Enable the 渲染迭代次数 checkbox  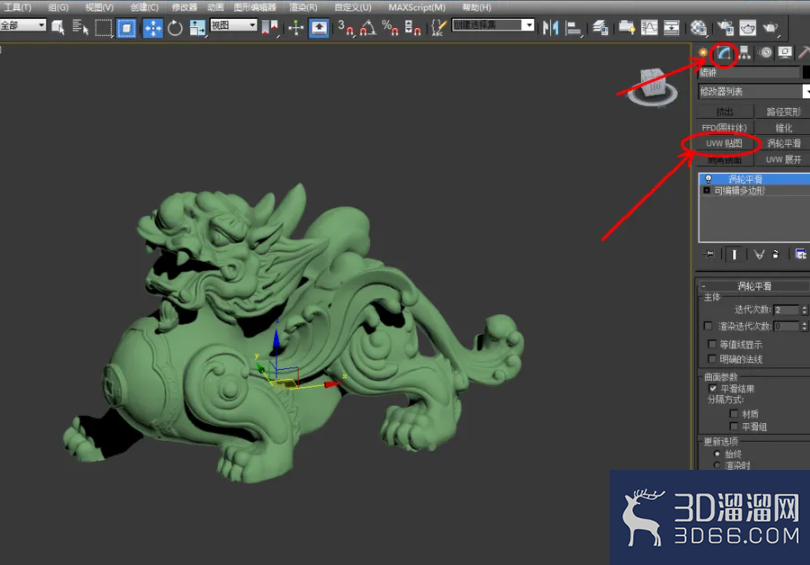click(x=708, y=325)
